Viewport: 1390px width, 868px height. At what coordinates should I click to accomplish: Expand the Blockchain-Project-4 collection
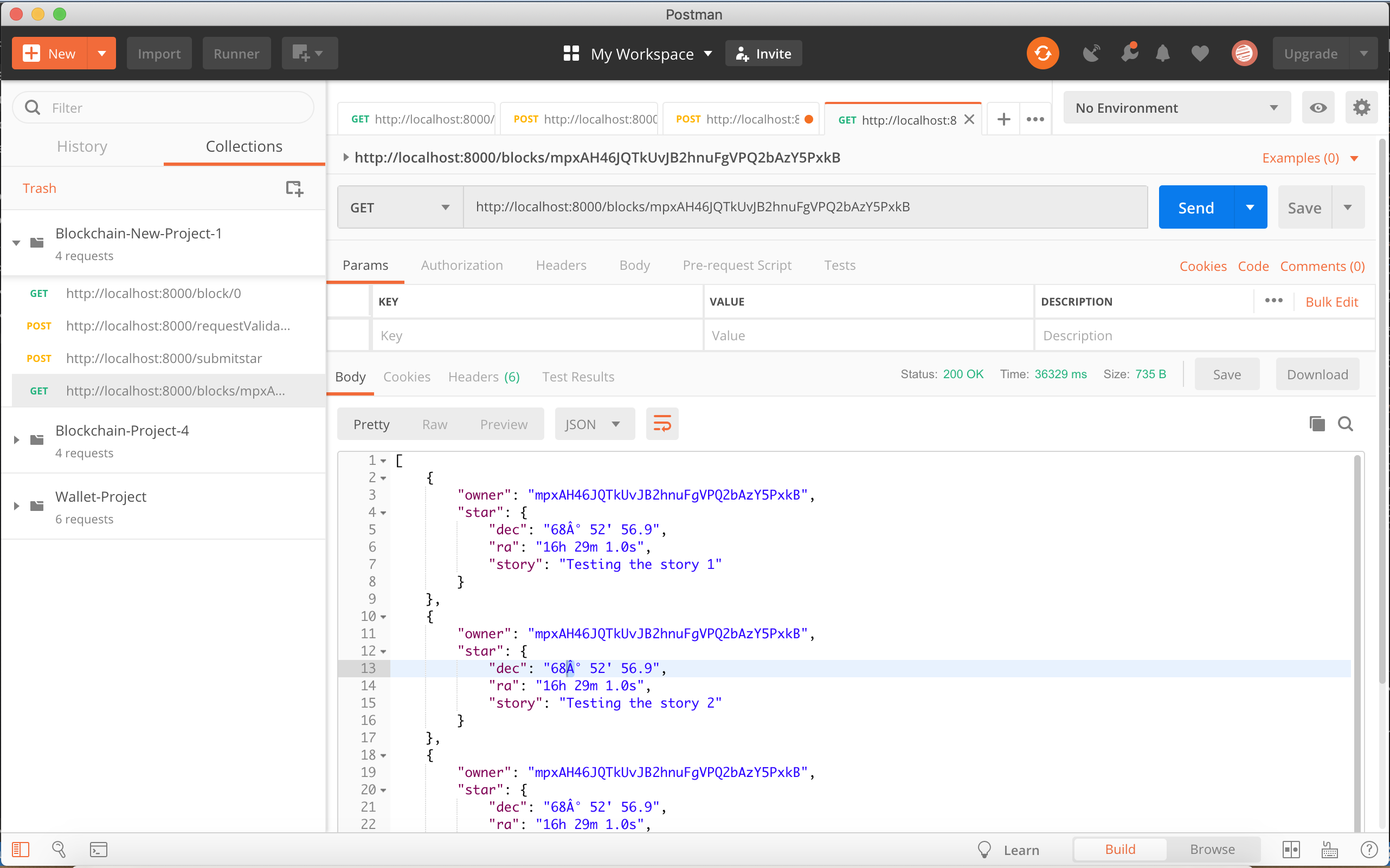[17, 441]
